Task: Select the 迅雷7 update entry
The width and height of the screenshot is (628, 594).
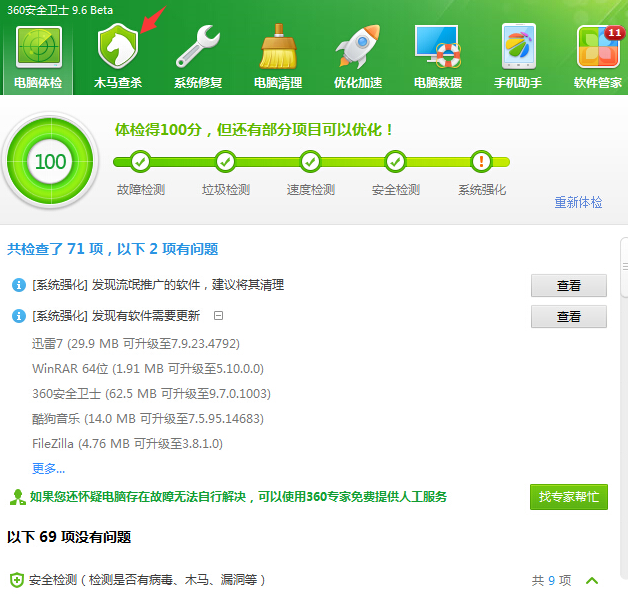Action: 136,344
